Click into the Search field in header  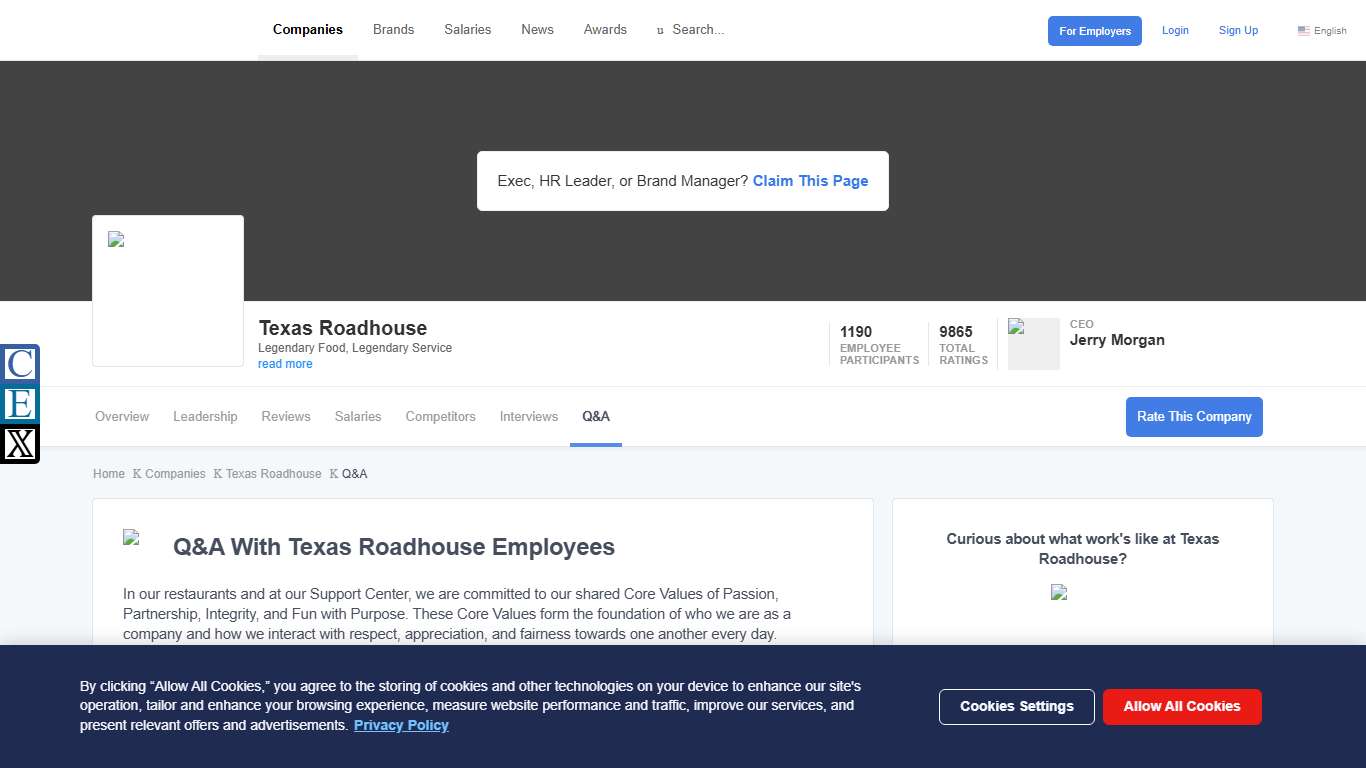710,30
